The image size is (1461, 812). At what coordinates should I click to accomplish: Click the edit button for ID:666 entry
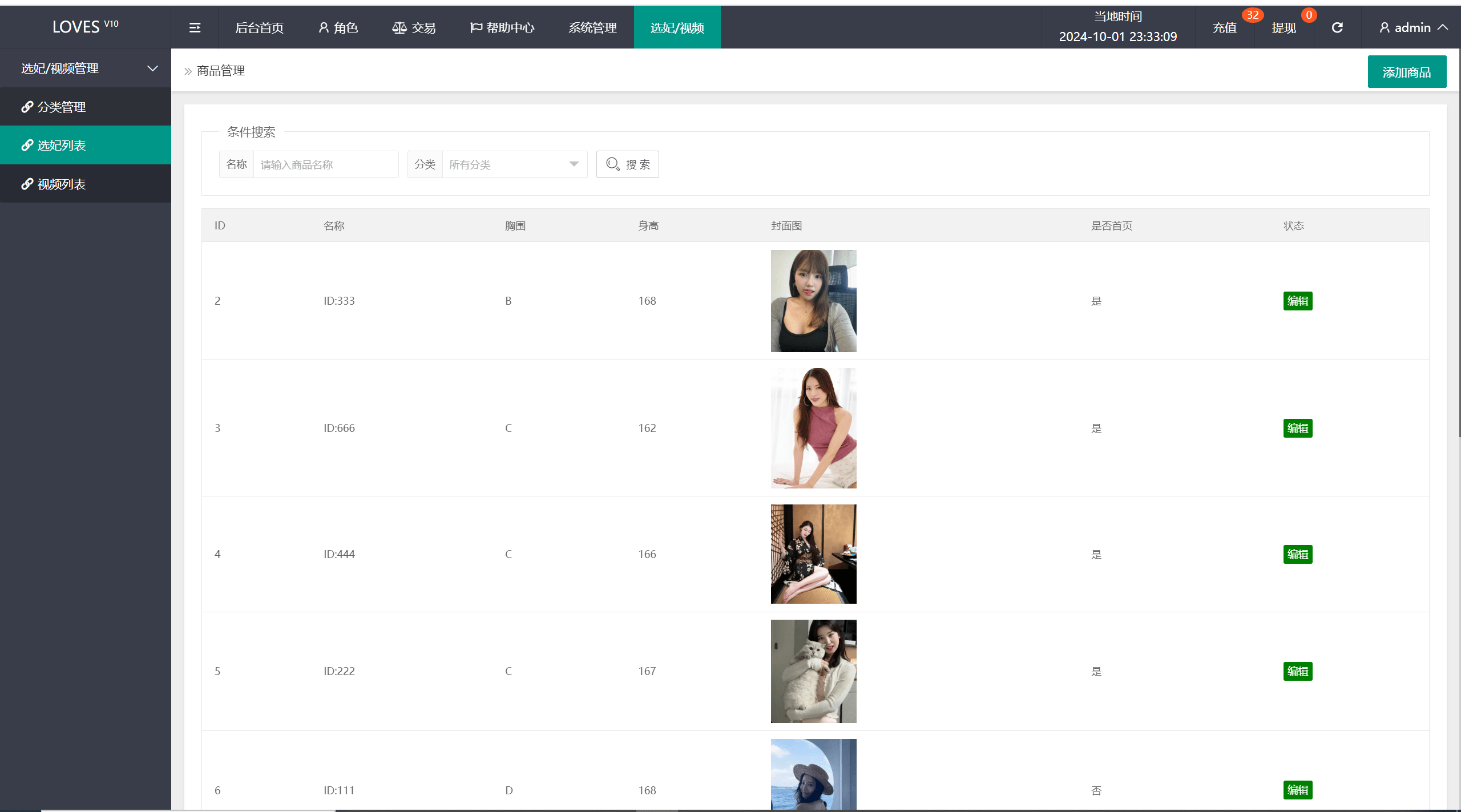(x=1297, y=428)
